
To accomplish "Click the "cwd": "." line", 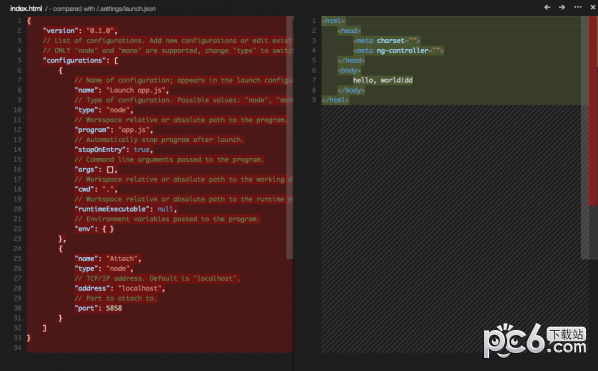I will tap(96, 189).
